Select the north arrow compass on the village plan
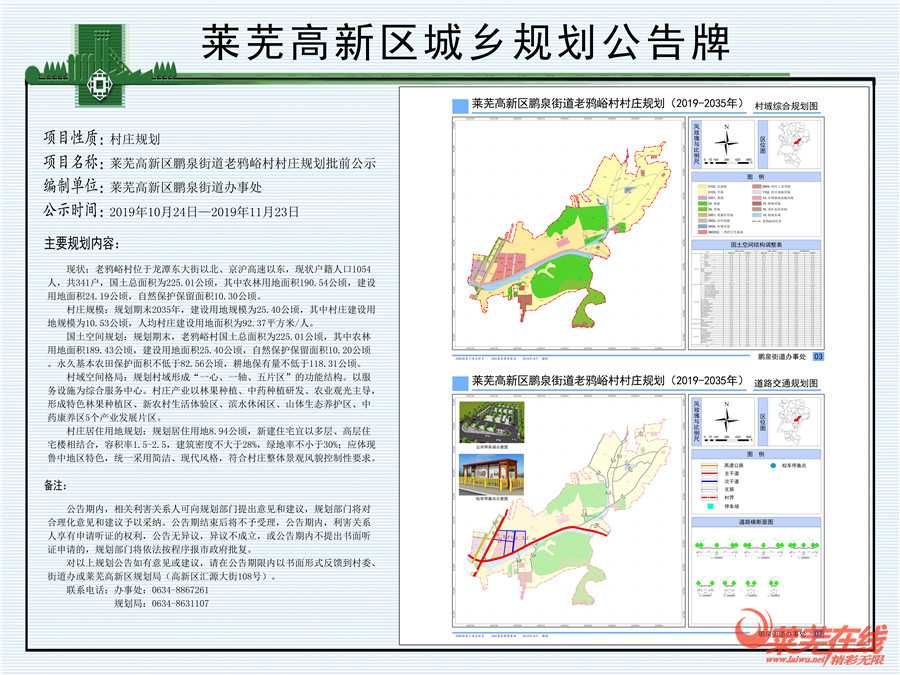The height and width of the screenshot is (675, 900). pyautogui.click(x=727, y=140)
